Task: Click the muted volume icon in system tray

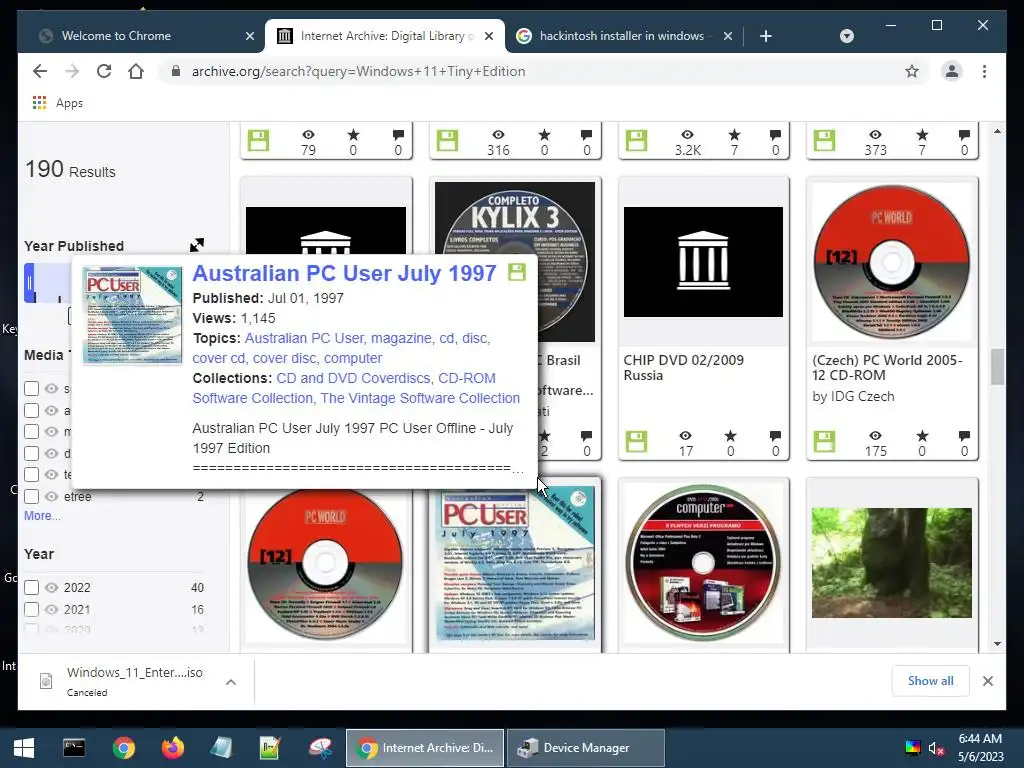Action: (936, 748)
